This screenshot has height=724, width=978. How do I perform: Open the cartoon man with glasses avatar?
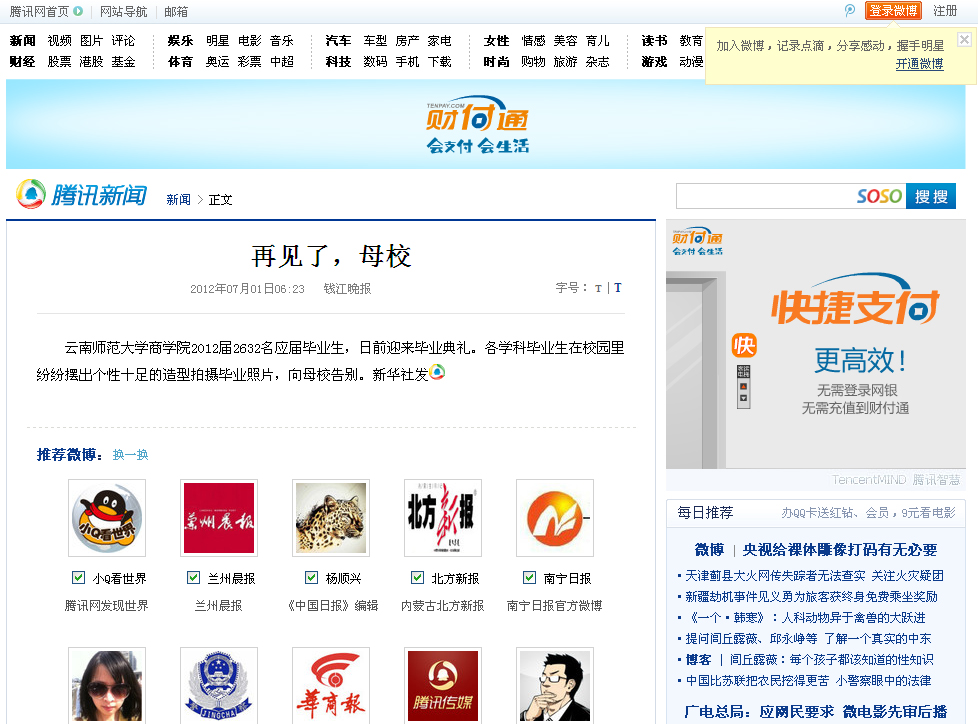coord(555,685)
